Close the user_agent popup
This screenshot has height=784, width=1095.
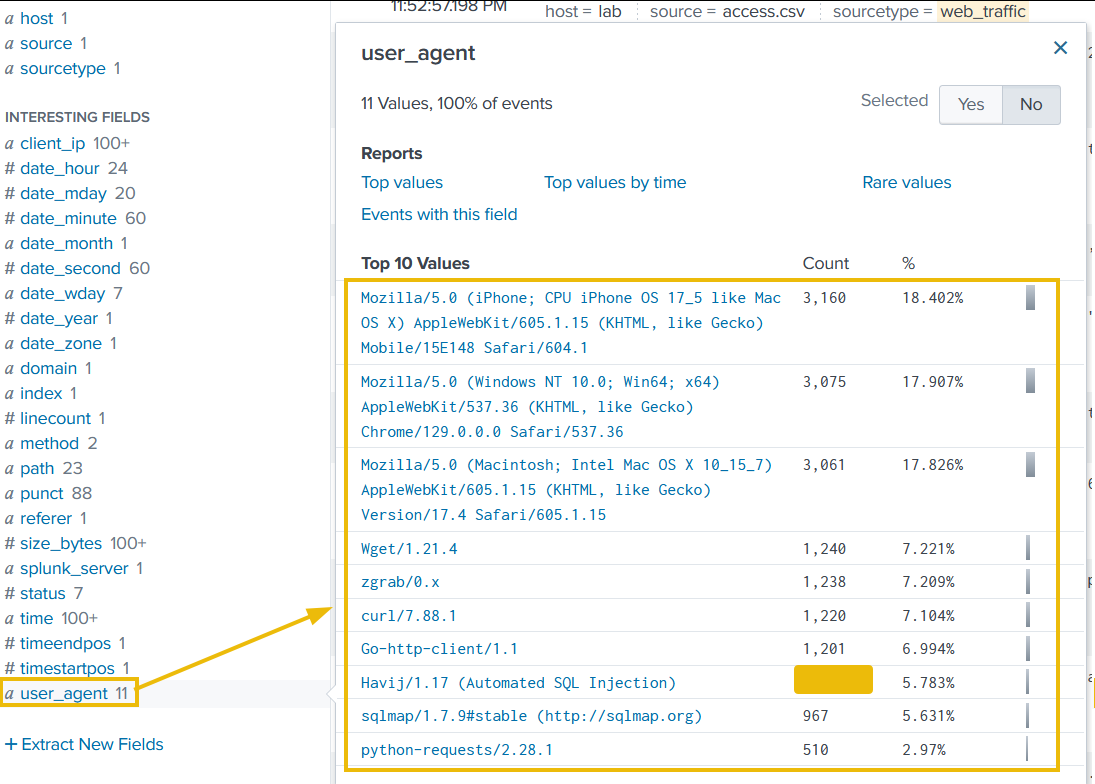[1060, 47]
